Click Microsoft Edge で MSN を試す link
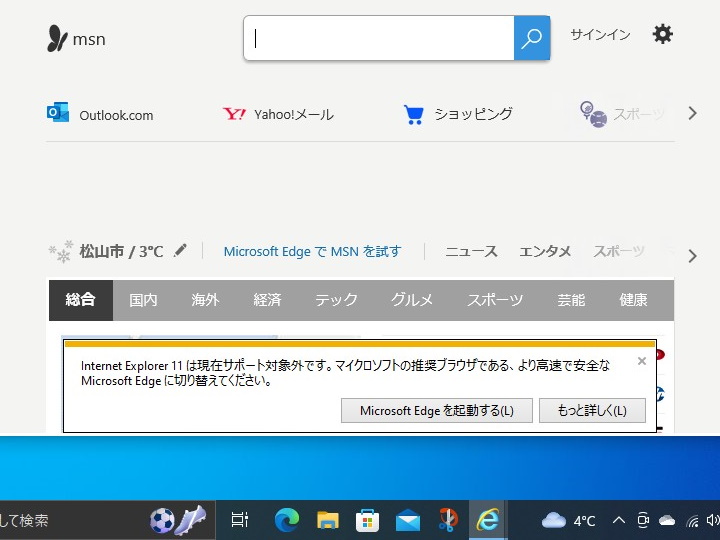Image resolution: width=720 pixels, height=540 pixels. coord(312,252)
